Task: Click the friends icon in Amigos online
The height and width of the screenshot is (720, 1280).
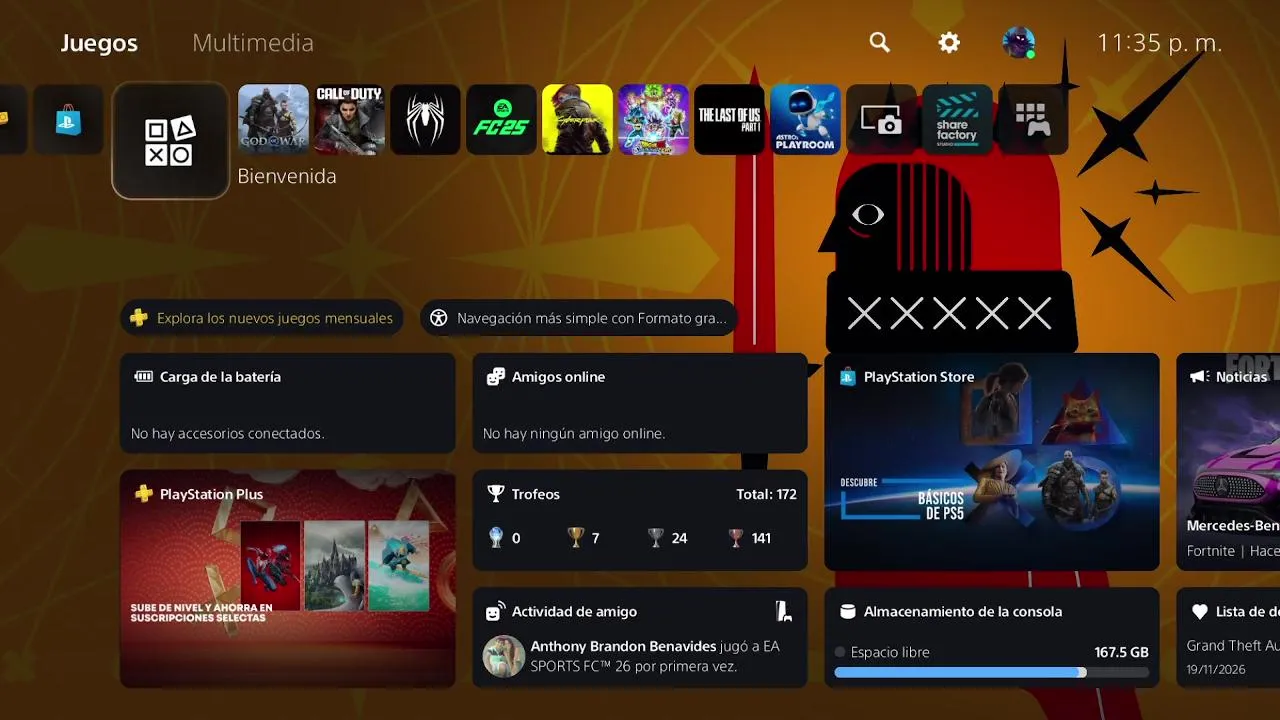Action: [495, 377]
